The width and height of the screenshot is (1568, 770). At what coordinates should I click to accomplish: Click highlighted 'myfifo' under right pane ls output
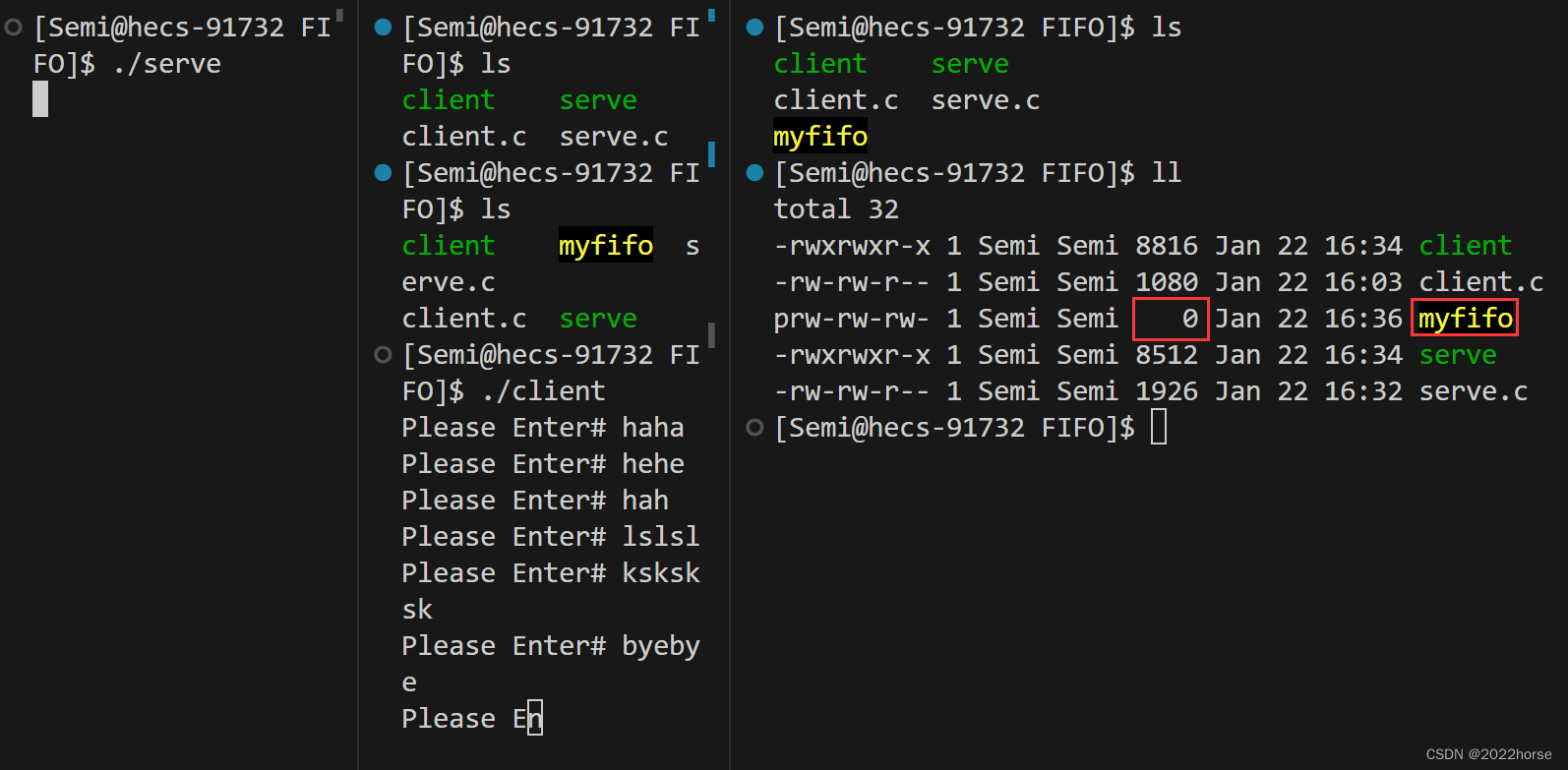pyautogui.click(x=820, y=137)
